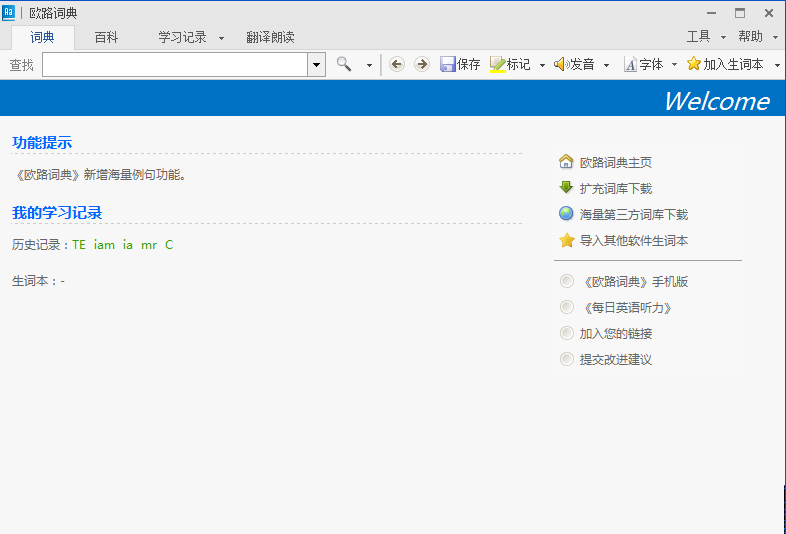Click the 发音 speaker icon
The width and height of the screenshot is (786, 534).
tap(561, 64)
